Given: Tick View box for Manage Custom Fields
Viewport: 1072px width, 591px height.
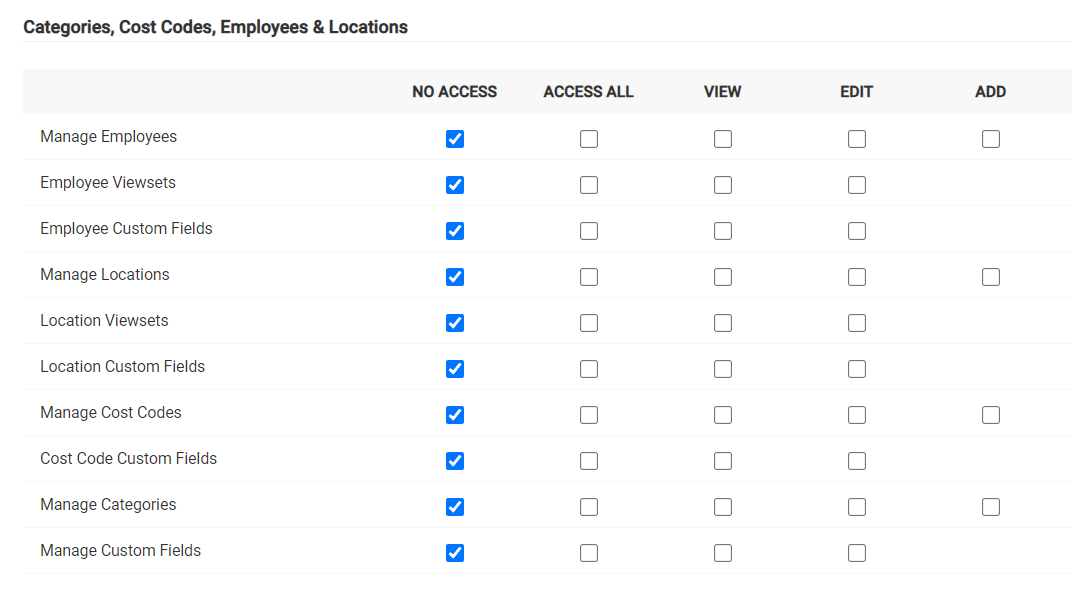Looking at the screenshot, I should point(723,553).
